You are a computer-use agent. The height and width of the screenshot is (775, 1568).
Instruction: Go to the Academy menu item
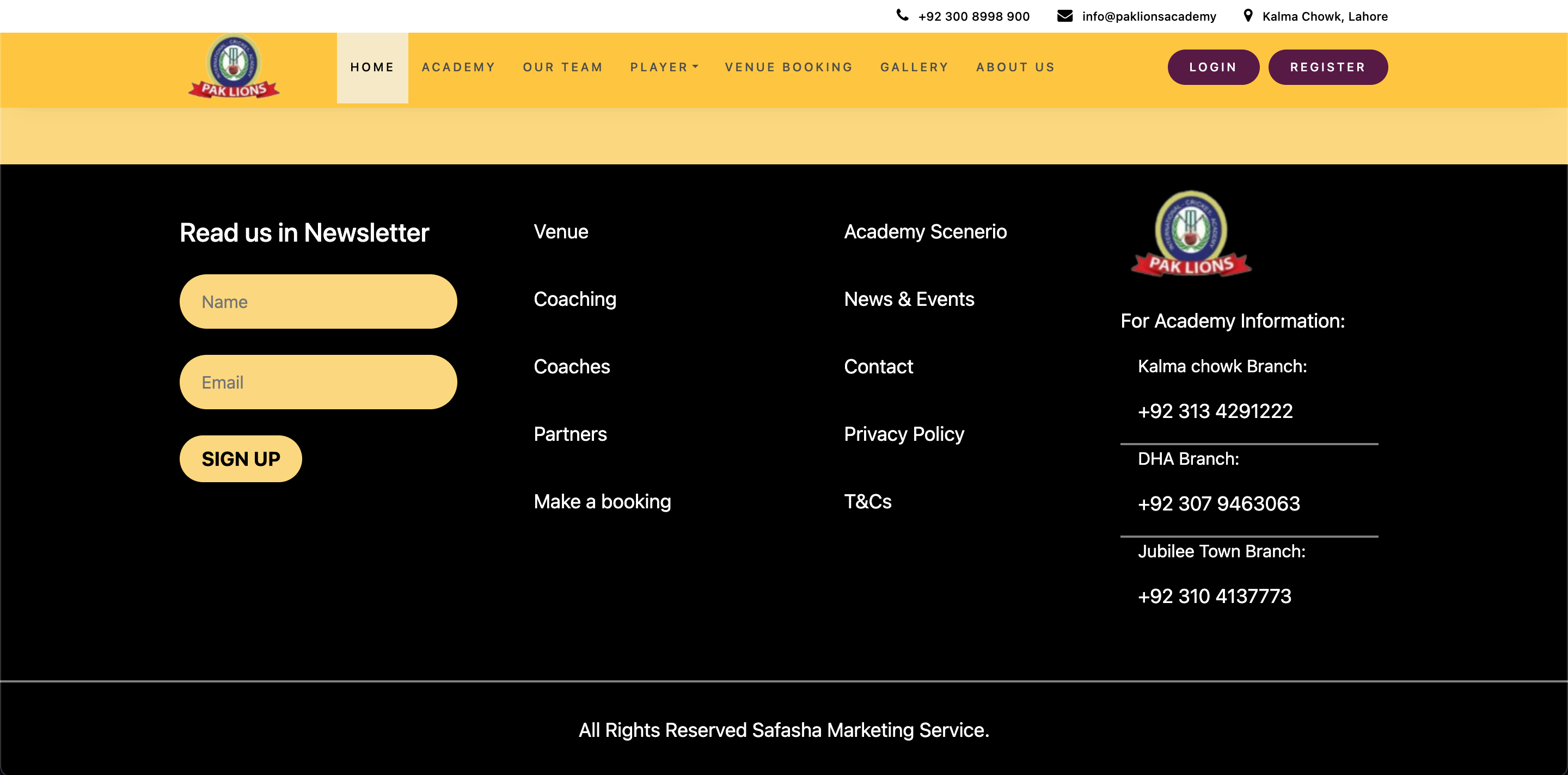point(458,67)
